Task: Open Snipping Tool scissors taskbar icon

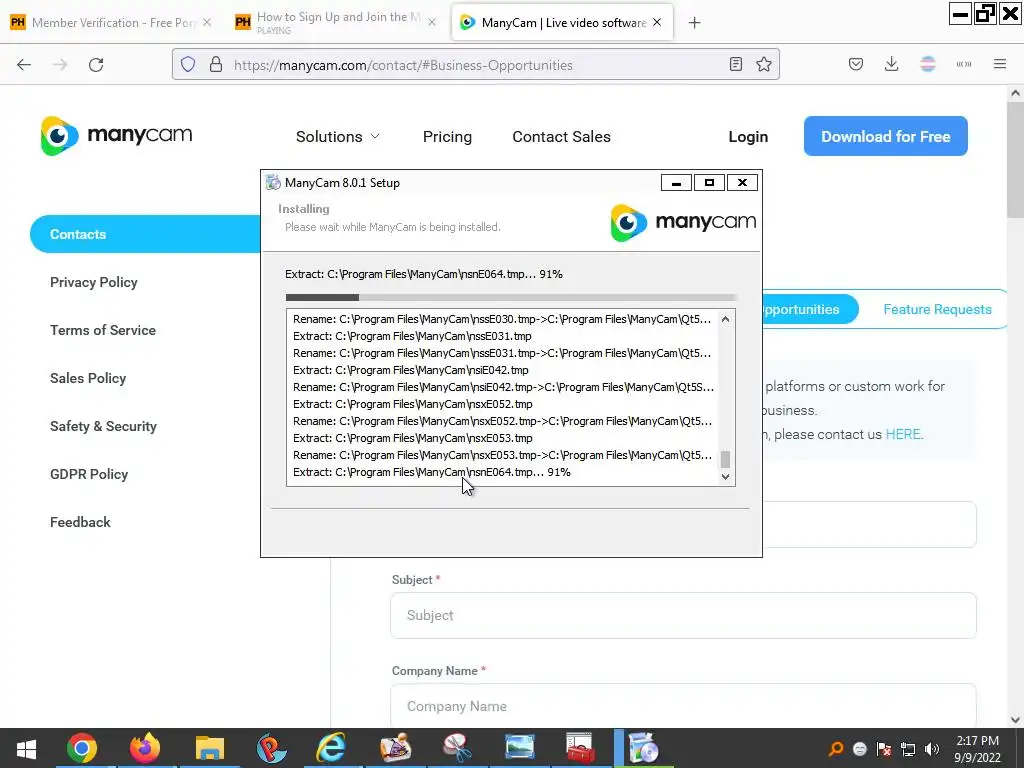Action: (456, 748)
